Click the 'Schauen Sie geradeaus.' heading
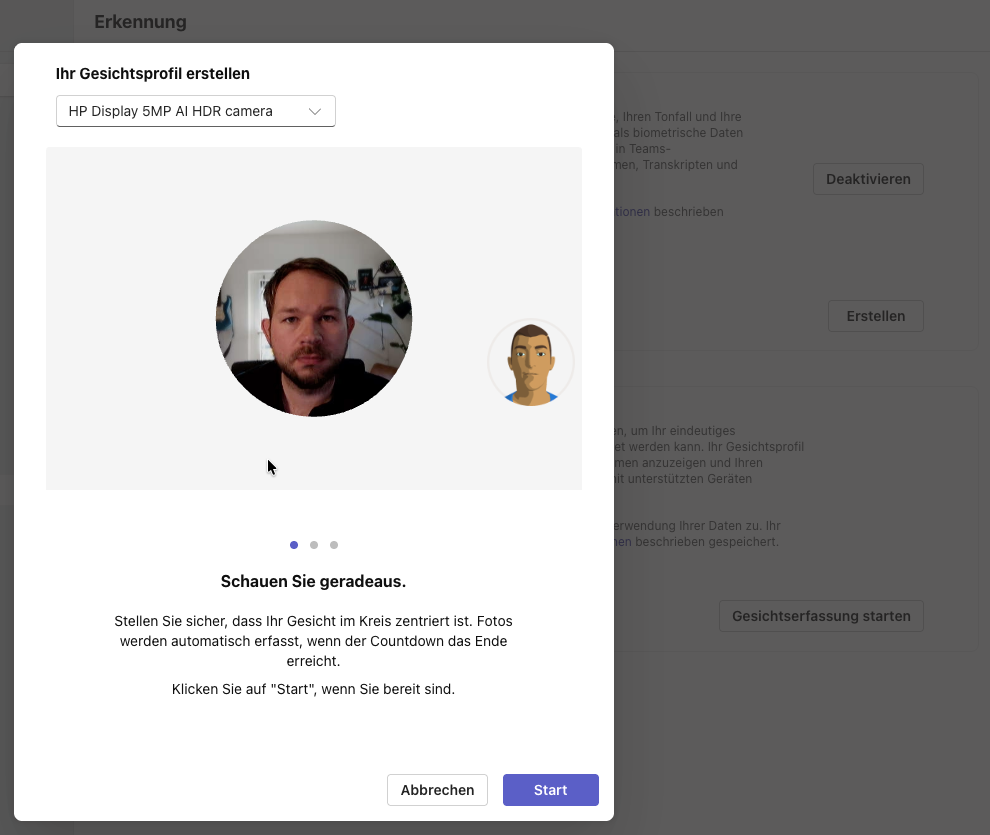The width and height of the screenshot is (990, 835). pyautogui.click(x=313, y=581)
